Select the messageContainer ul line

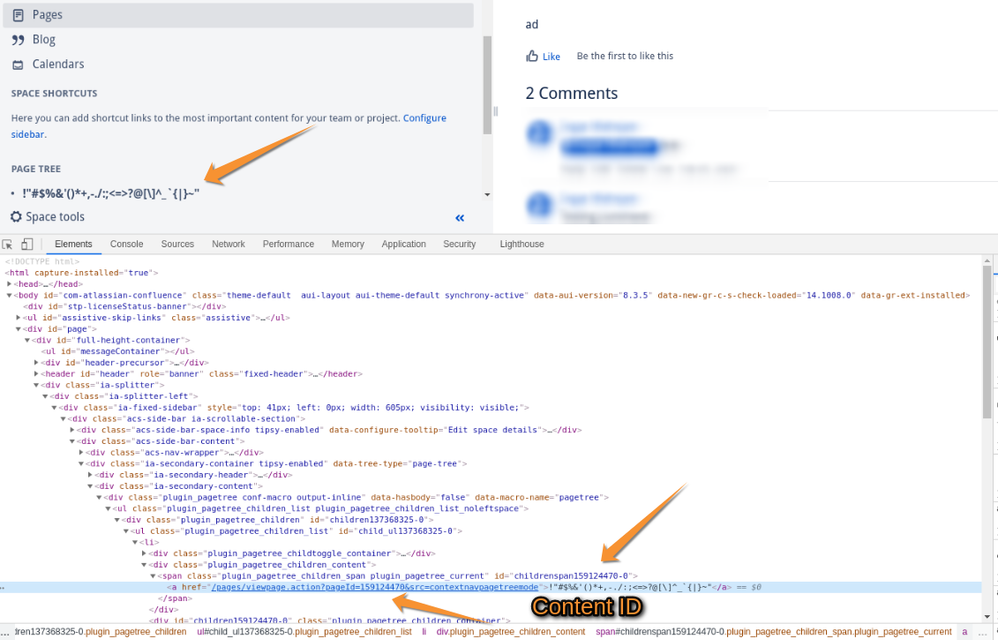pos(118,352)
